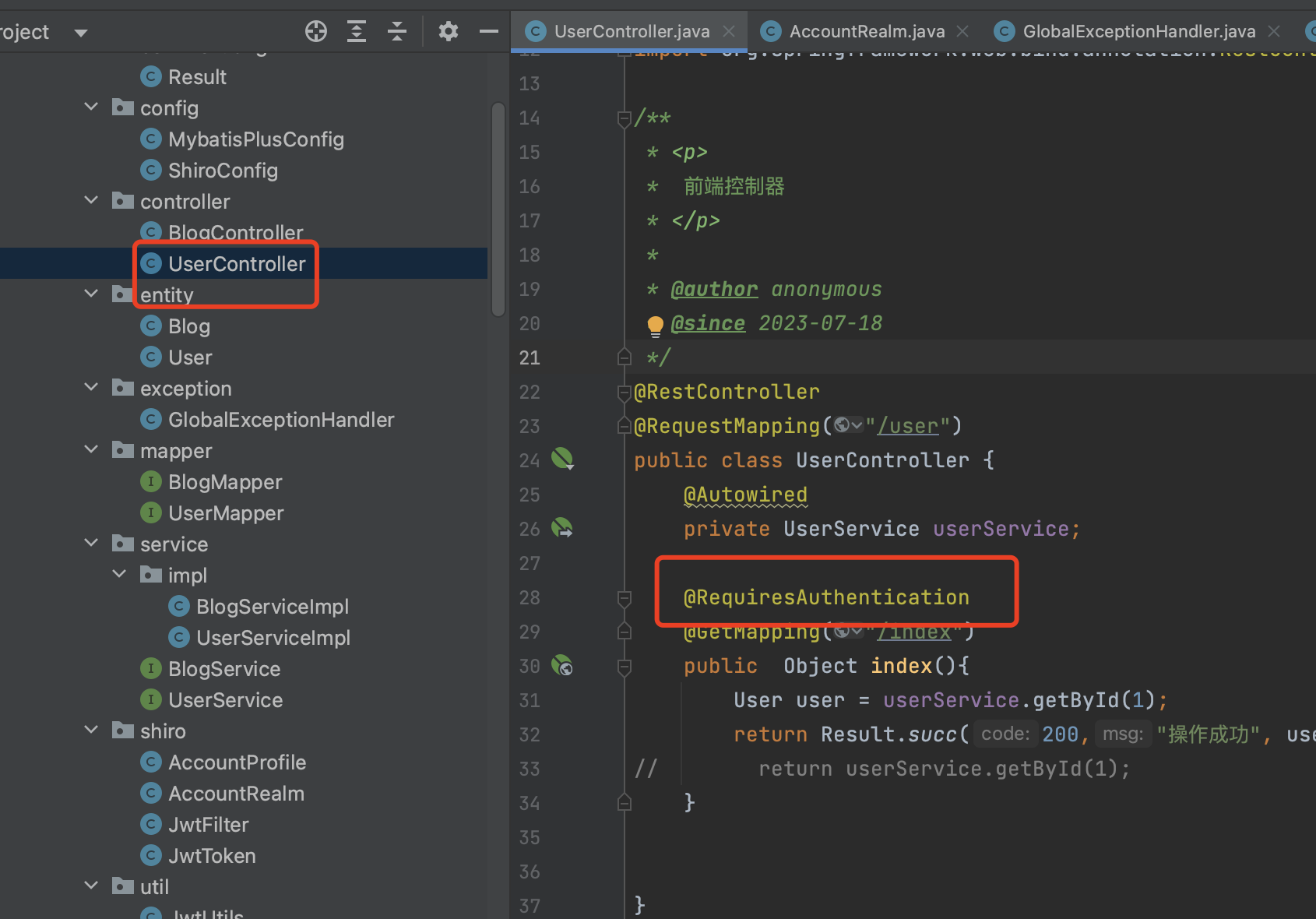Toggle fold marker at @RestController line 22
The height and width of the screenshot is (919, 1316).
coord(624,393)
